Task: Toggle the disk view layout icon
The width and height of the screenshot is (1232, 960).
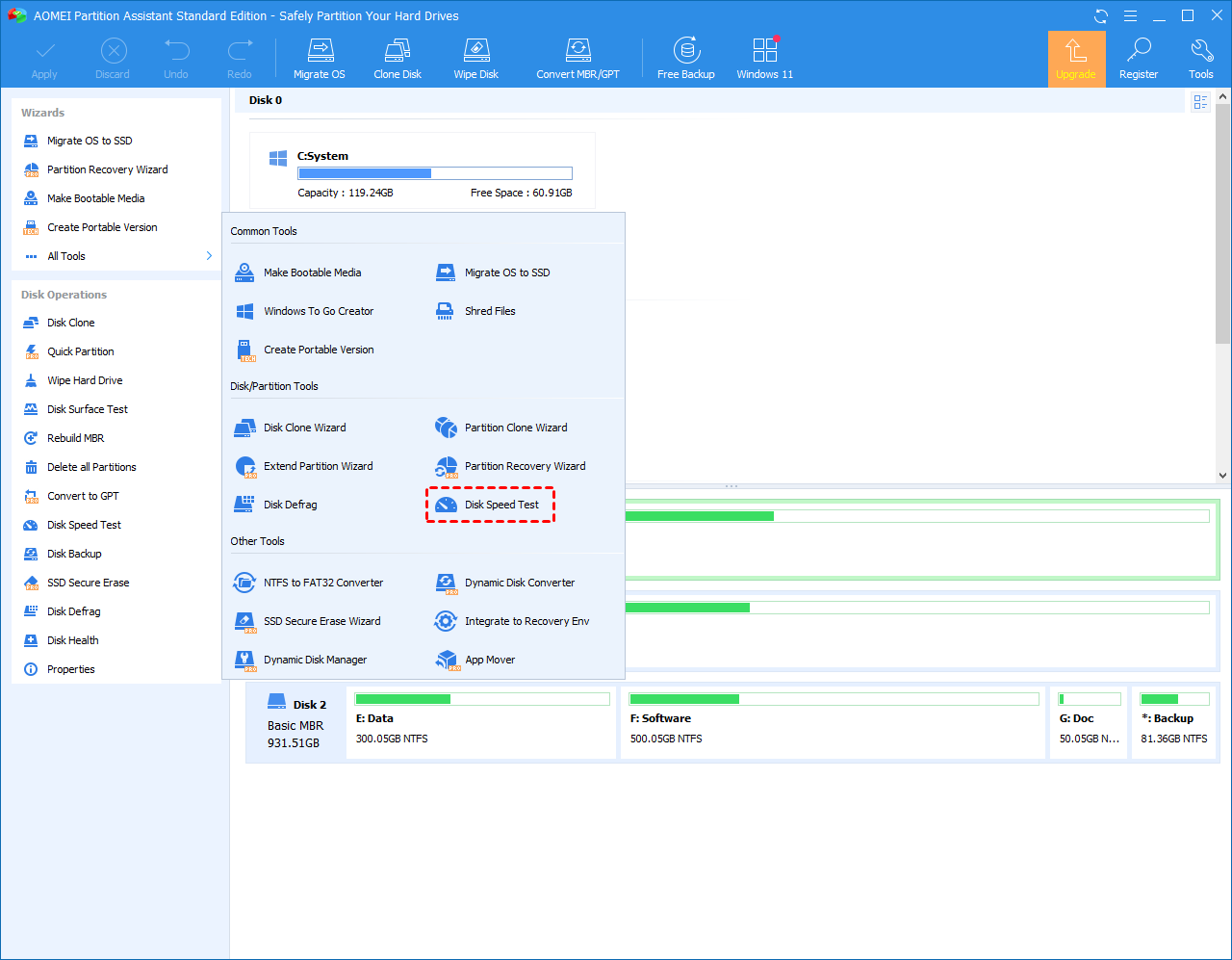Action: click(1200, 102)
